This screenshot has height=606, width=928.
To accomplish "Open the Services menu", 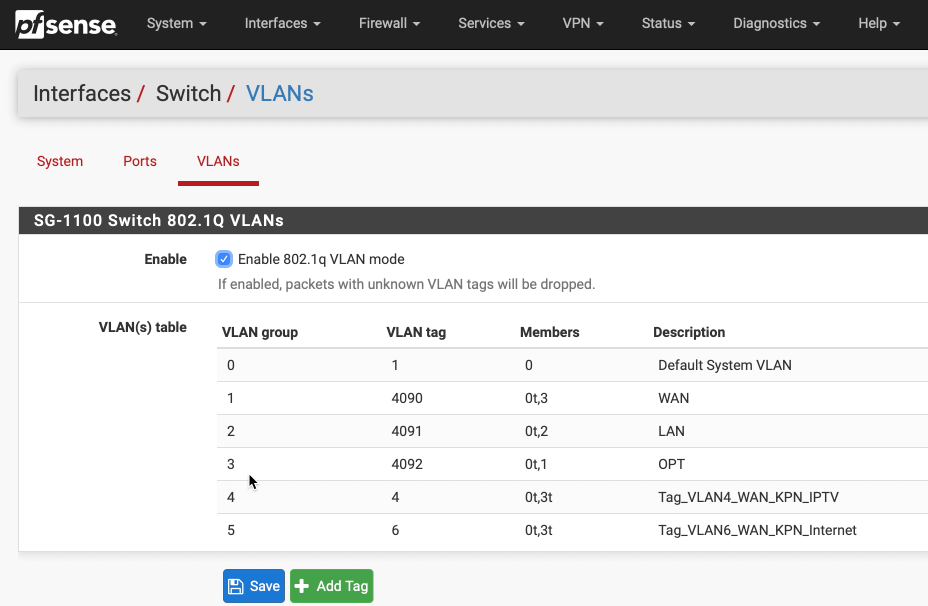I will tap(491, 23).
